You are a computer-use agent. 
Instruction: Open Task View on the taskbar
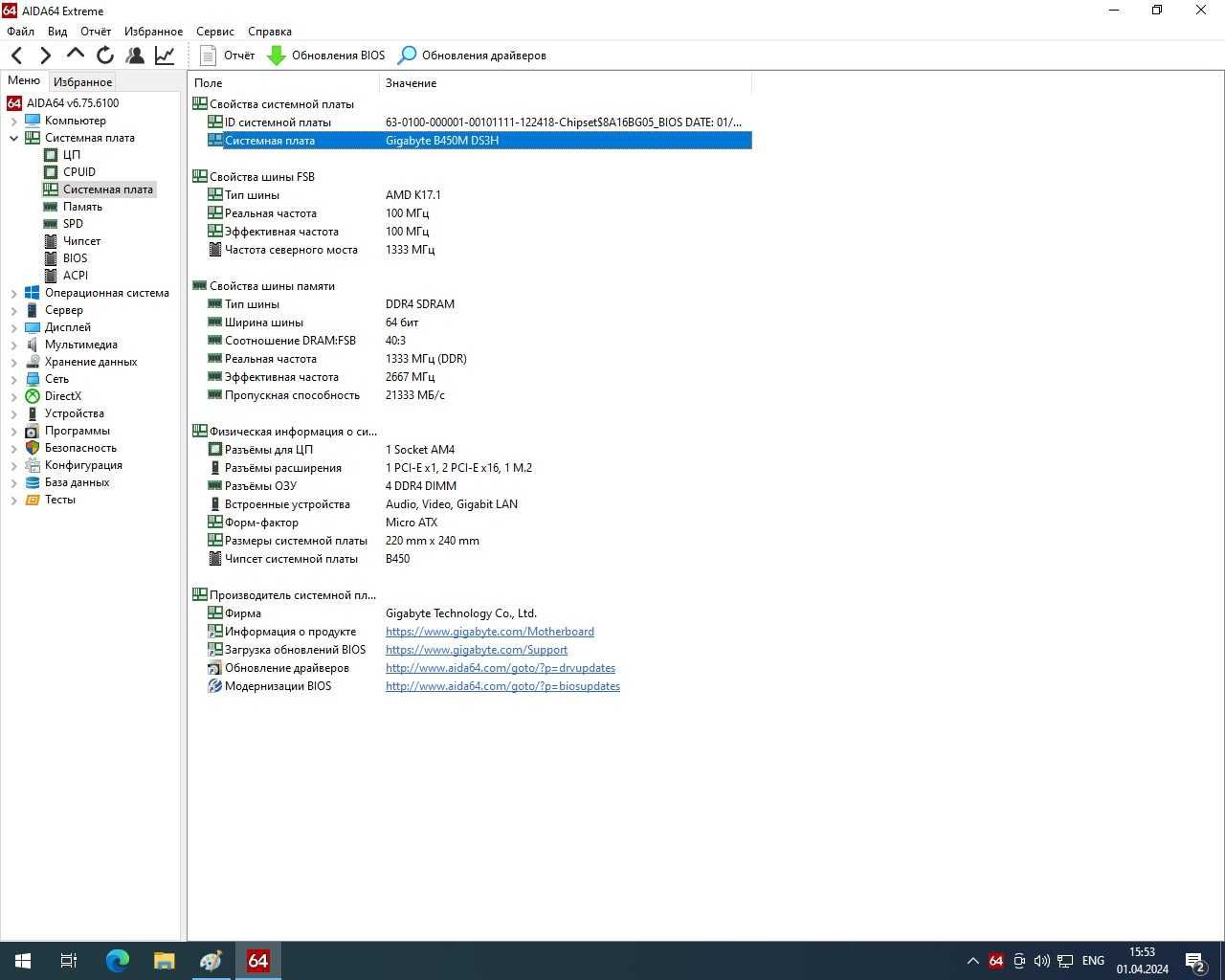(69, 961)
